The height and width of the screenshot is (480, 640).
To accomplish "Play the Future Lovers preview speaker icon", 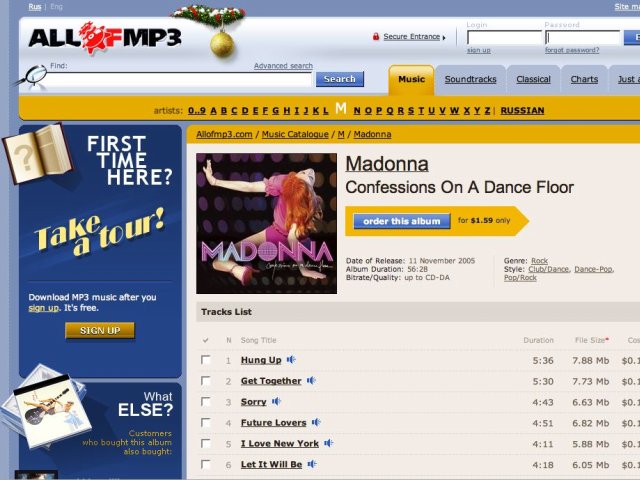I will (x=316, y=422).
